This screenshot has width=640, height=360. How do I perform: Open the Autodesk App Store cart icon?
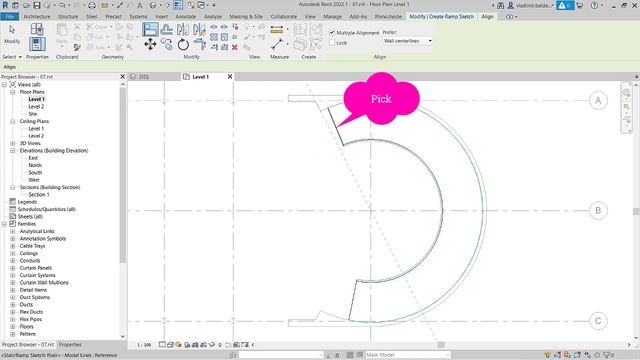[x=580, y=5]
